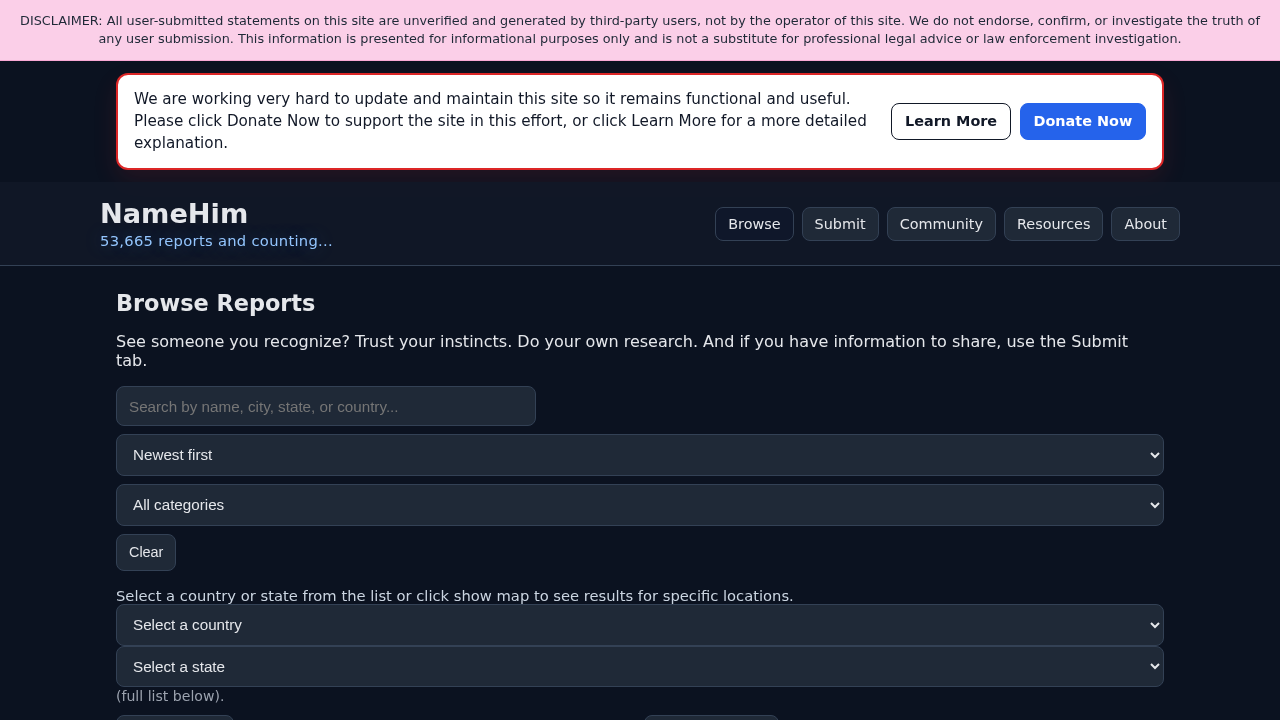Click the '(full list below).' text

tap(170, 696)
